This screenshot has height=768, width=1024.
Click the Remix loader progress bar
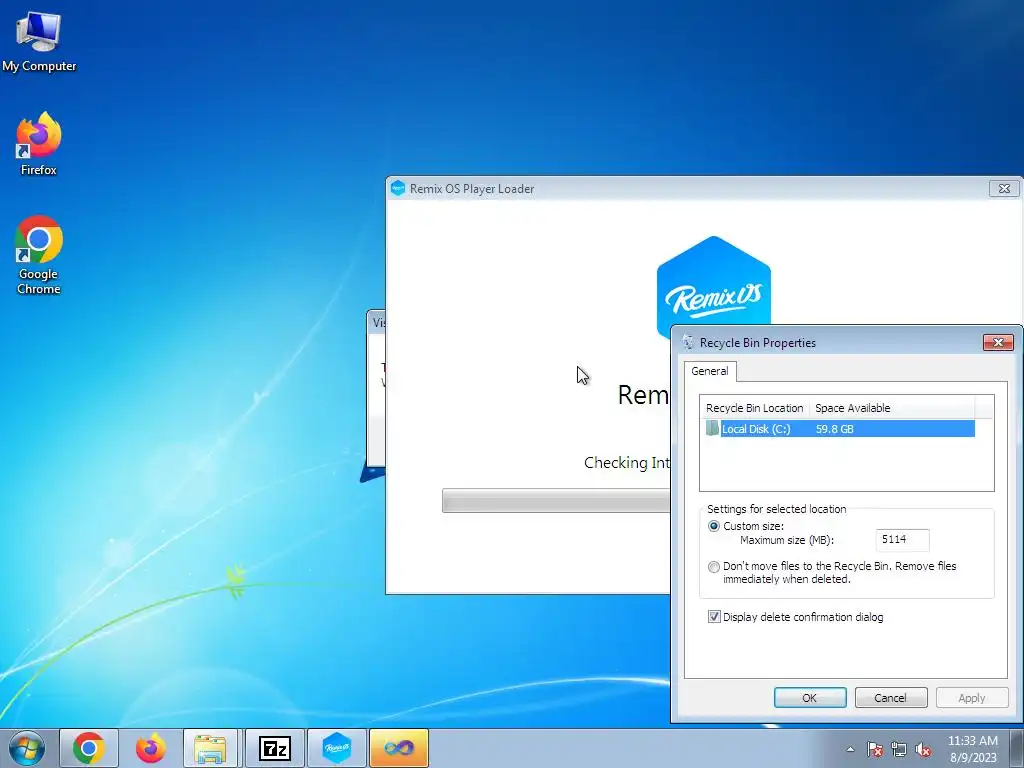(x=556, y=501)
